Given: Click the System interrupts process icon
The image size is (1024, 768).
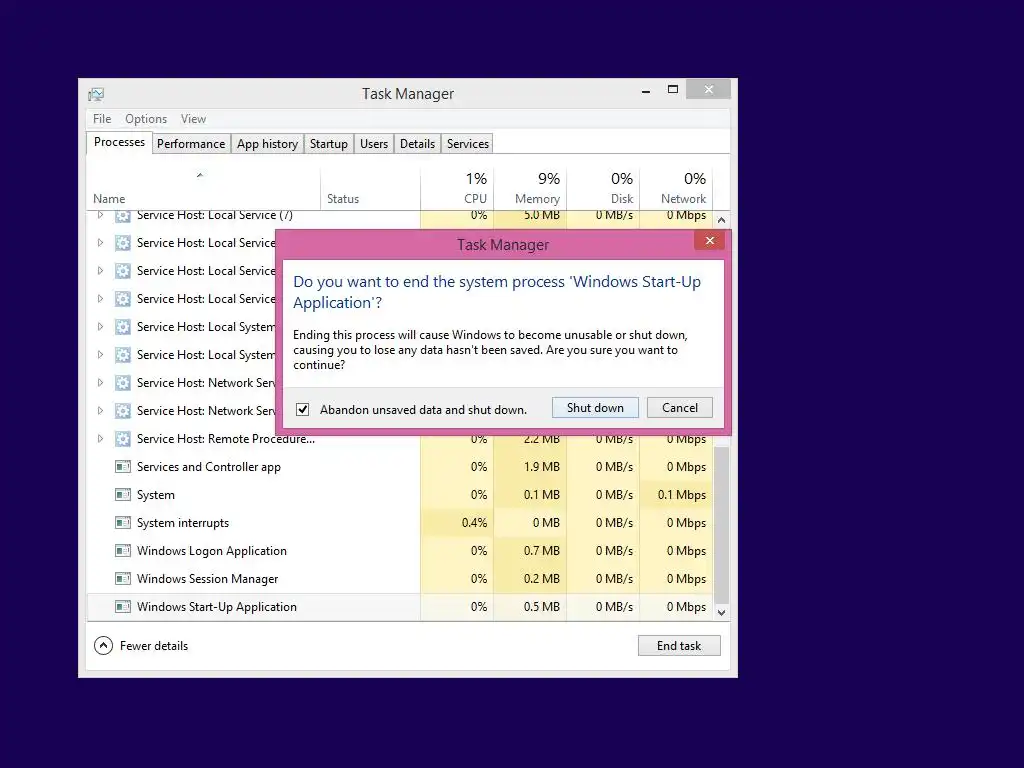Looking at the screenshot, I should [x=123, y=523].
